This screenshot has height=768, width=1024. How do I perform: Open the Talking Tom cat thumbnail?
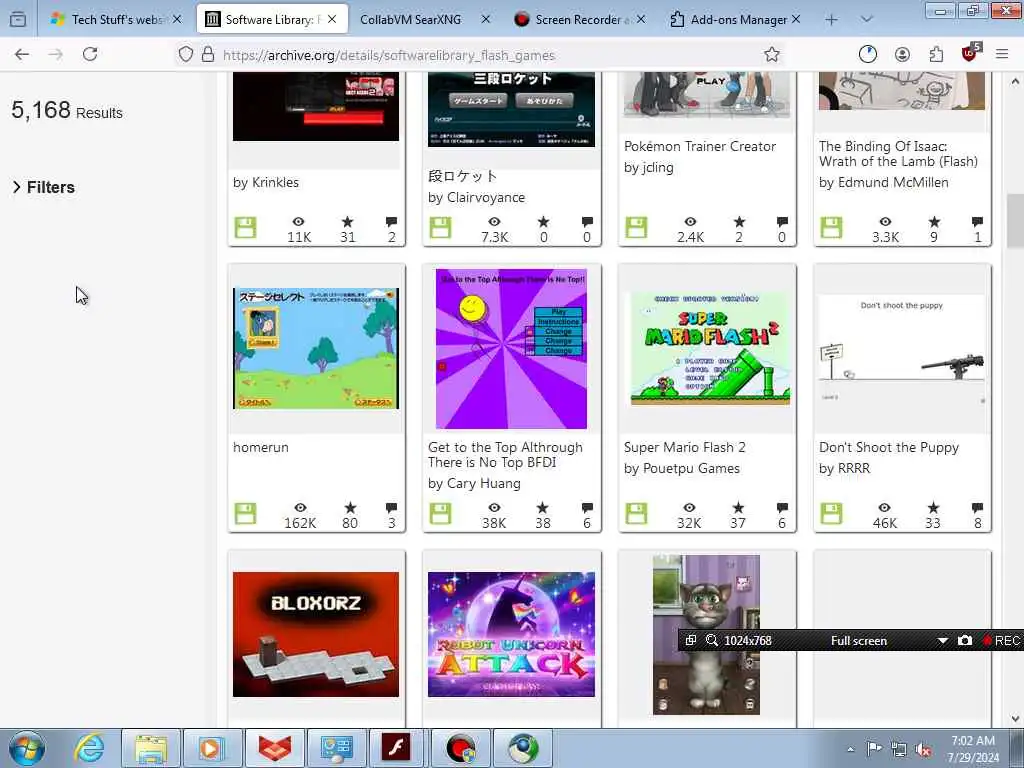[x=707, y=635]
